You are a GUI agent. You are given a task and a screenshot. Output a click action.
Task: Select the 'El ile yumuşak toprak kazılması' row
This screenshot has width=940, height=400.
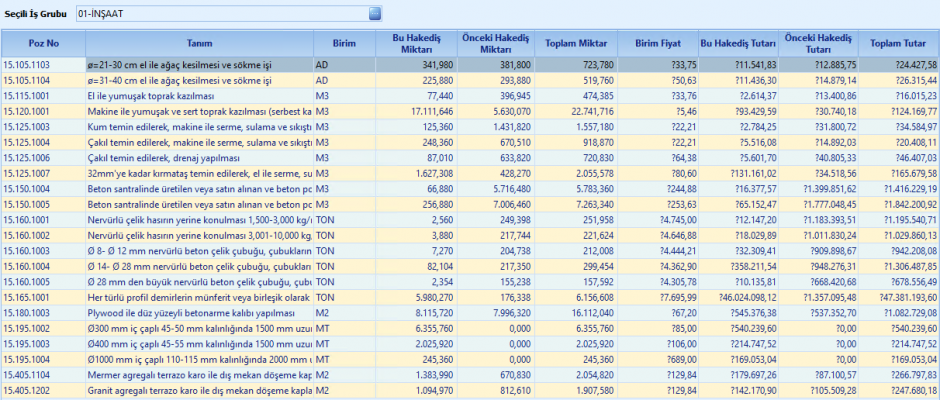198,95
